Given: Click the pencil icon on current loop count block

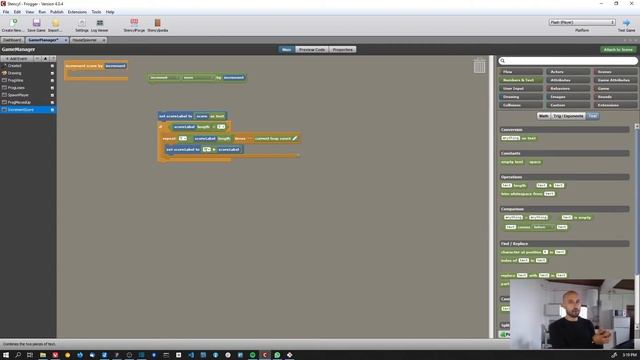Looking at the screenshot, I should 295,138.
